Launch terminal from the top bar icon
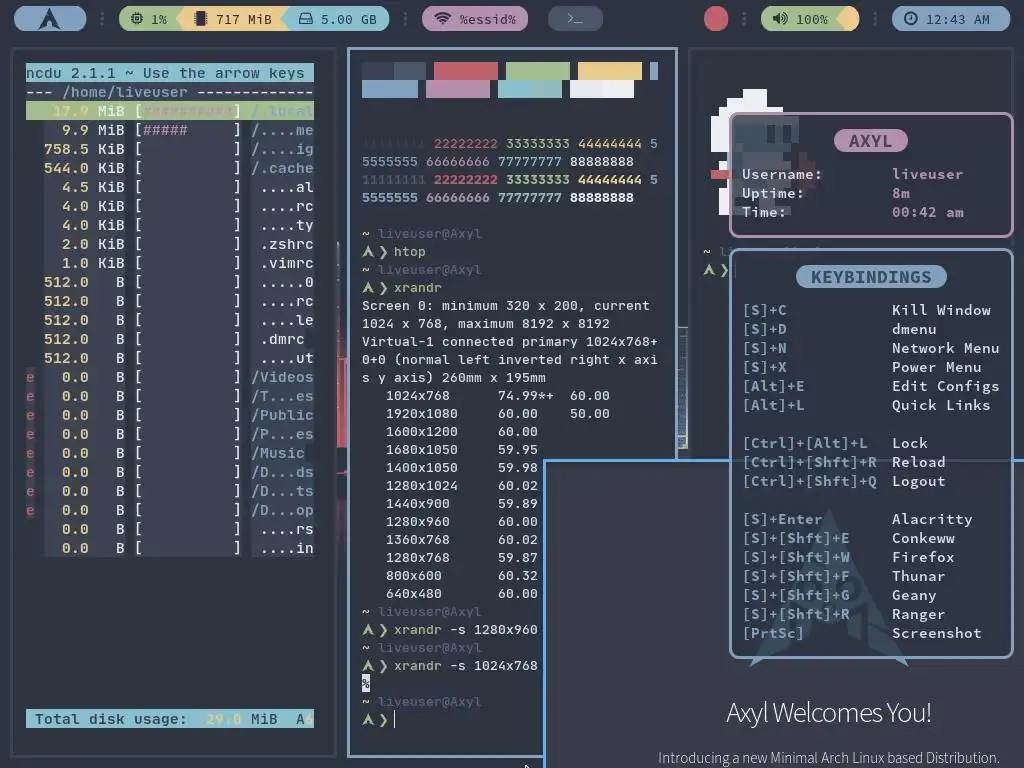 point(575,19)
